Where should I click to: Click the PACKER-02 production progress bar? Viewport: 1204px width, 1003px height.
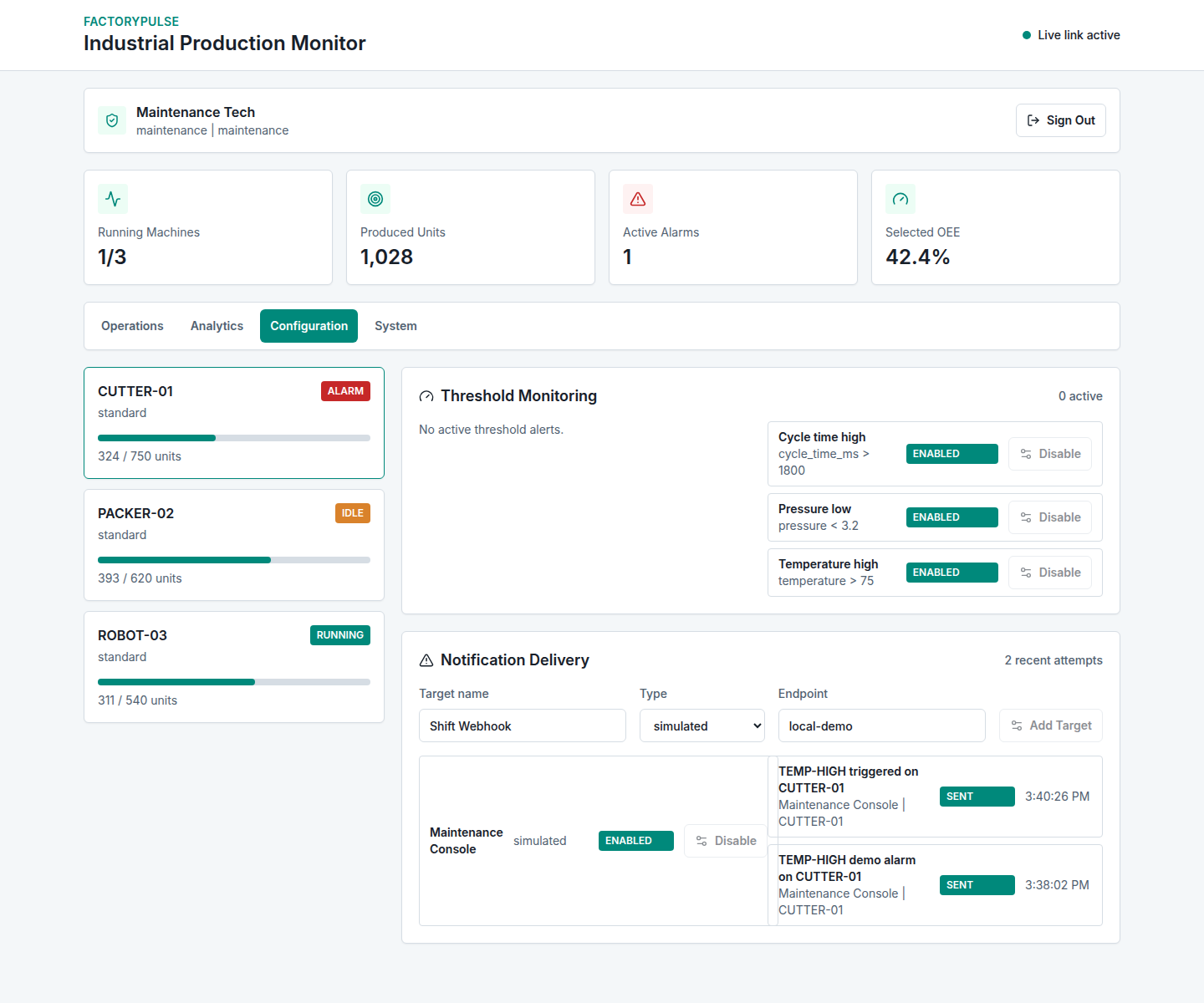[x=234, y=560]
